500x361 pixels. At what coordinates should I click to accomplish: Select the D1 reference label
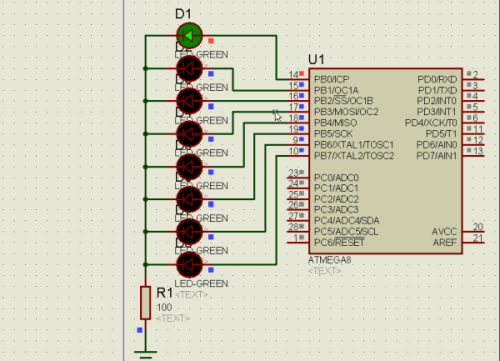tap(183, 14)
